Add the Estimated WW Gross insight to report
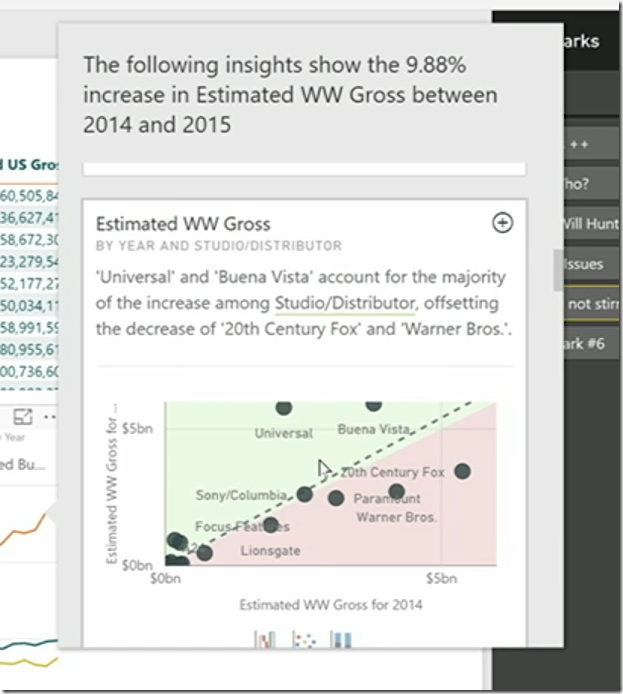Viewport: 623px width, 694px height. pyautogui.click(x=503, y=223)
